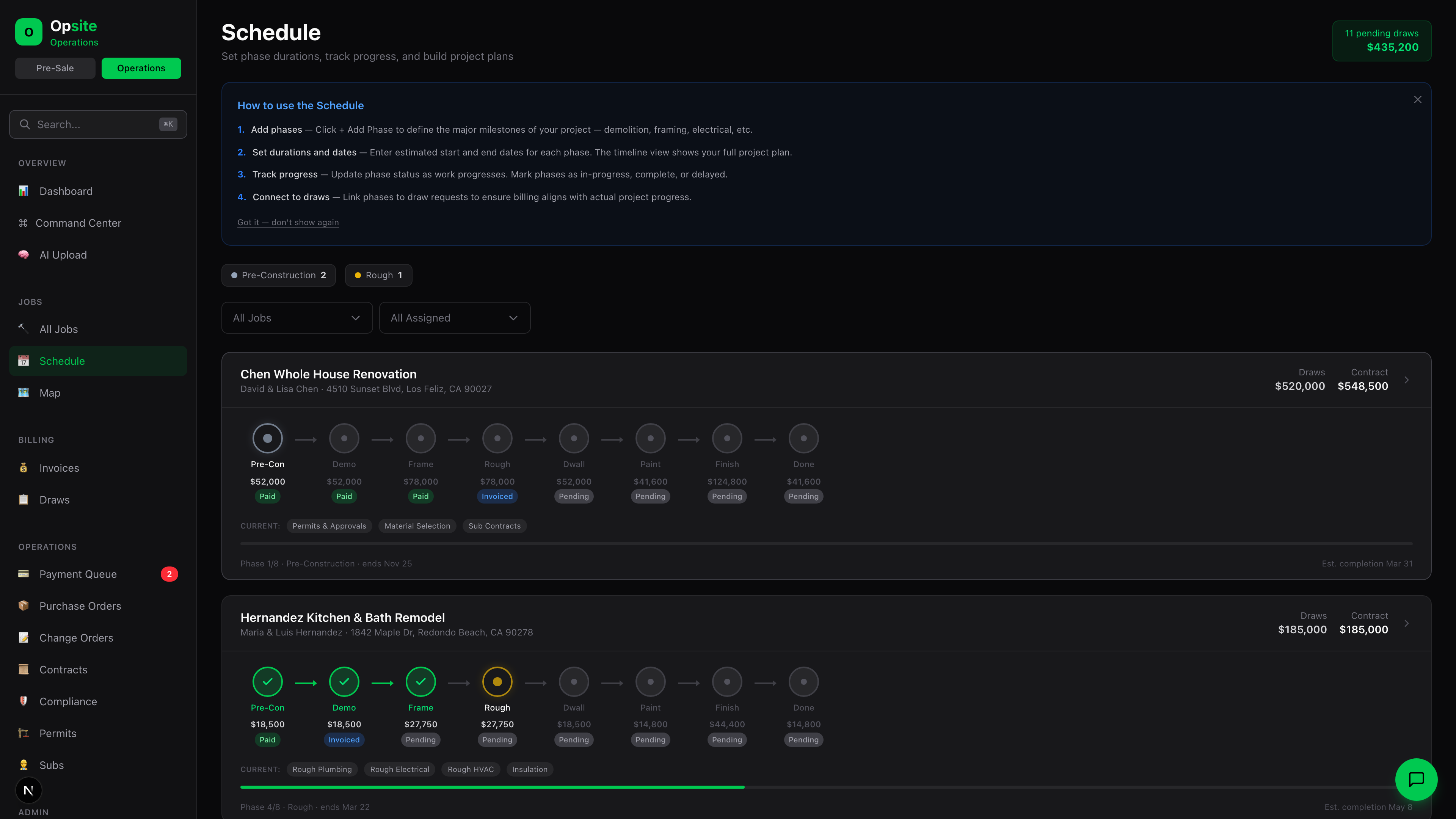Click inside the Search field
The width and height of the screenshot is (1456, 819).
tap(97, 124)
